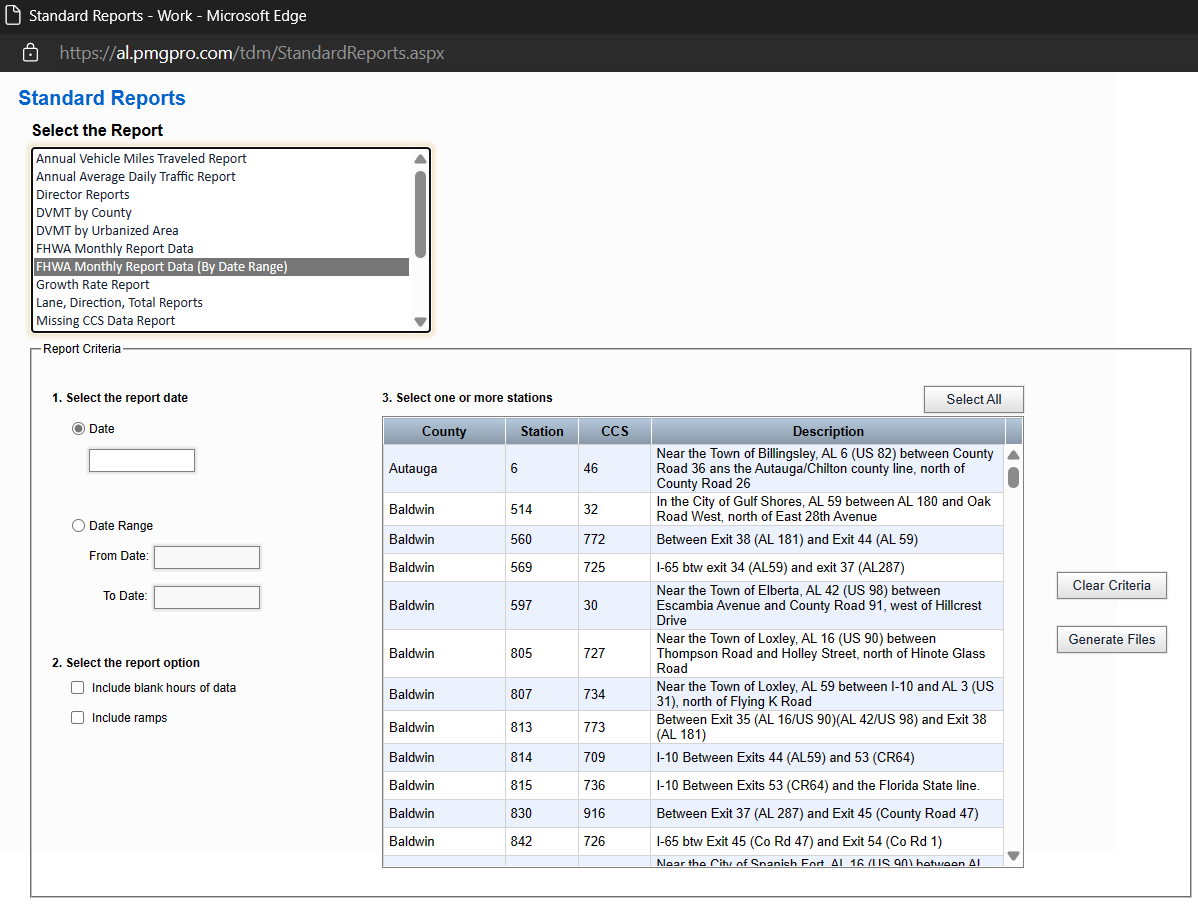This screenshot has width=1198, height=911.
Task: Click the Date input field
Action: pyautogui.click(x=142, y=461)
